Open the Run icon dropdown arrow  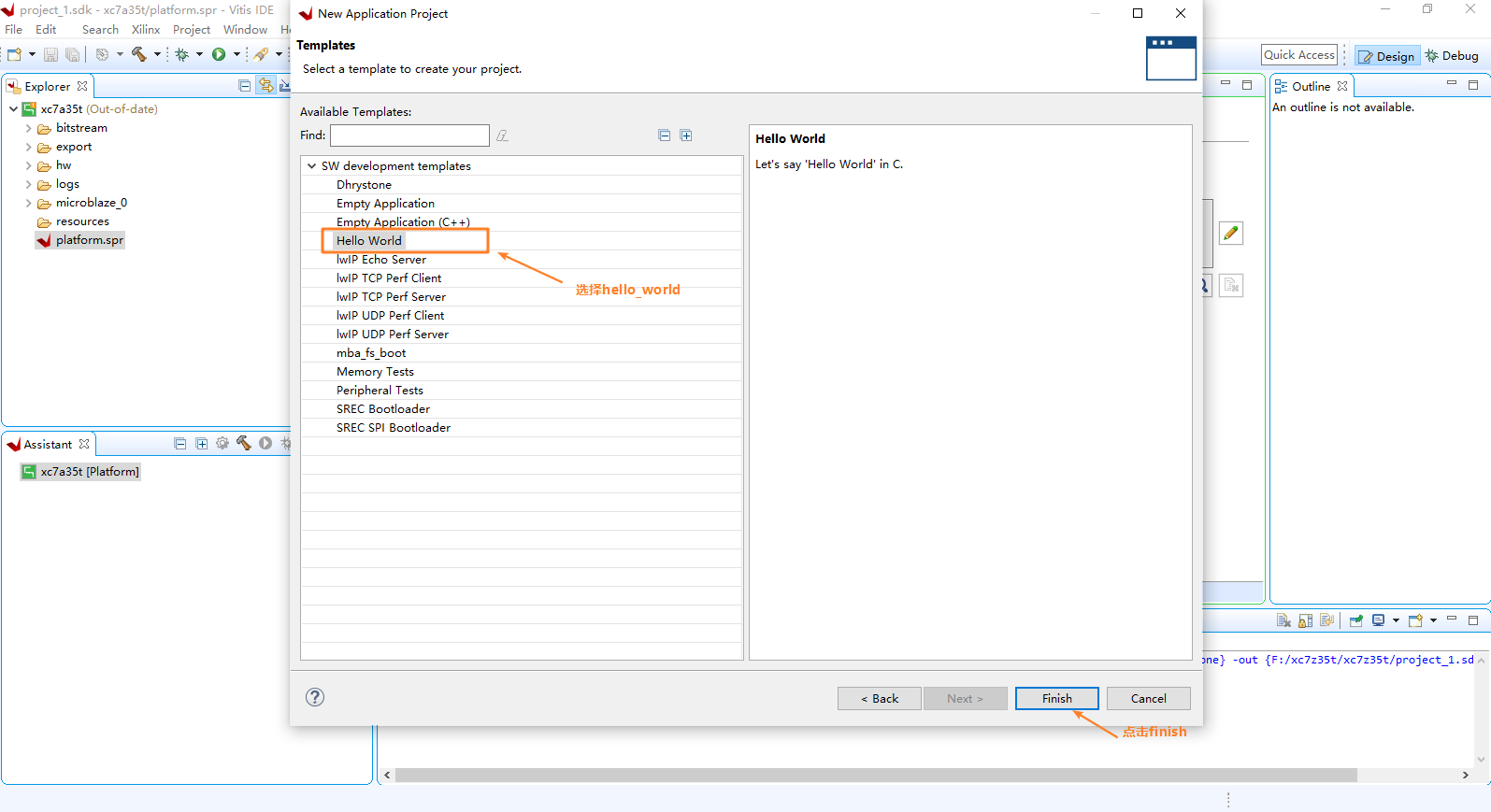(237, 54)
